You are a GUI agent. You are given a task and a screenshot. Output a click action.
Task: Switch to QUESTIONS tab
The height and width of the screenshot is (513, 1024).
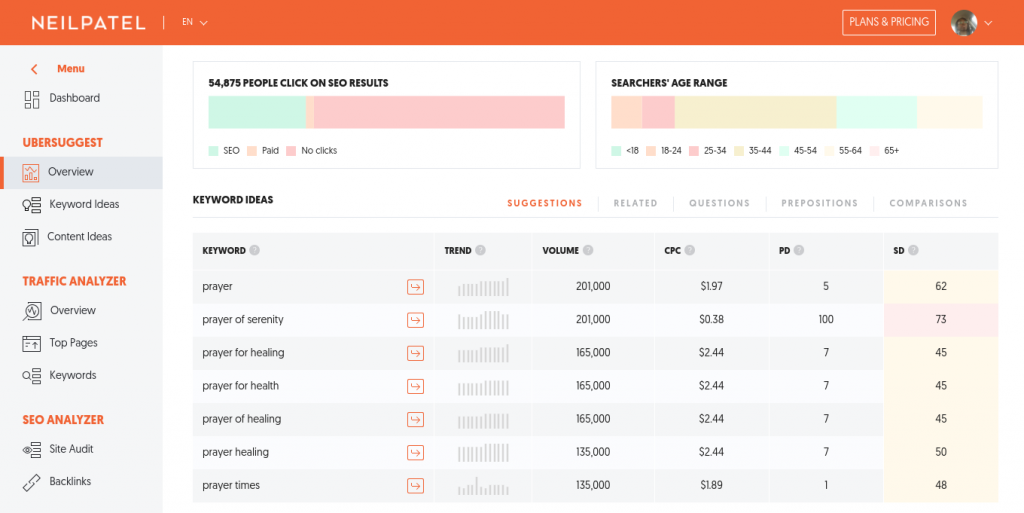(719, 203)
